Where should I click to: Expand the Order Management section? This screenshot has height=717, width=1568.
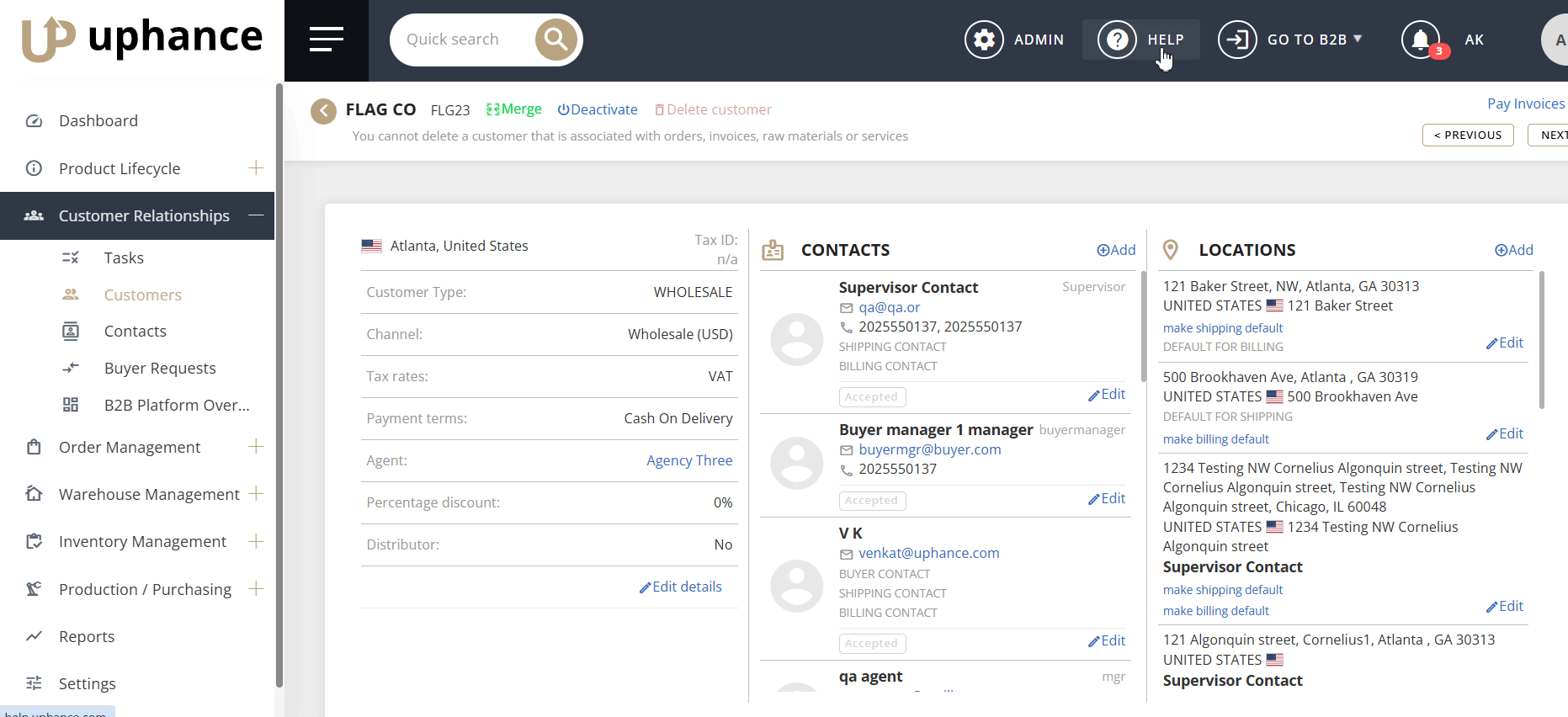pos(256,447)
